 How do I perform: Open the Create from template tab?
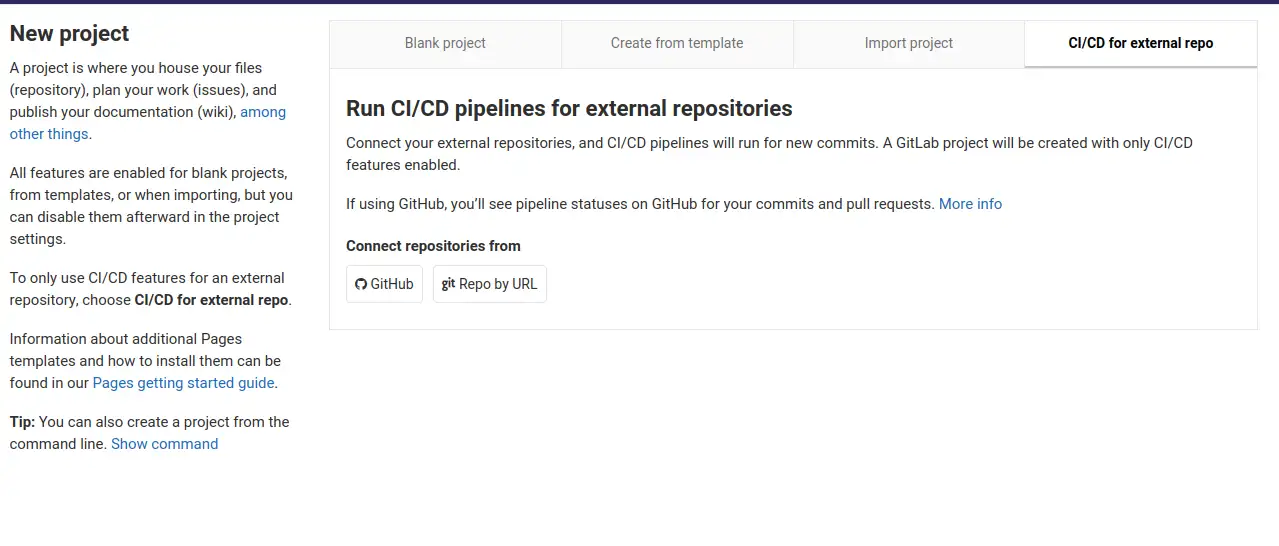pyautogui.click(x=677, y=43)
